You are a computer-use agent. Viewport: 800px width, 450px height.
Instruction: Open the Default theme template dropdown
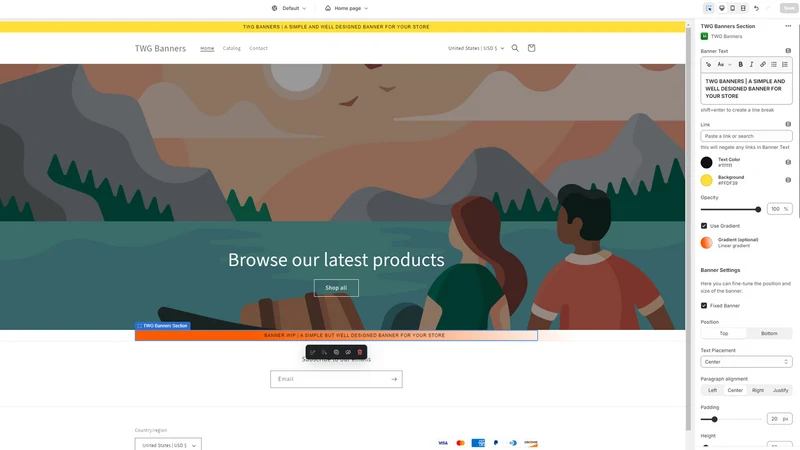289,8
